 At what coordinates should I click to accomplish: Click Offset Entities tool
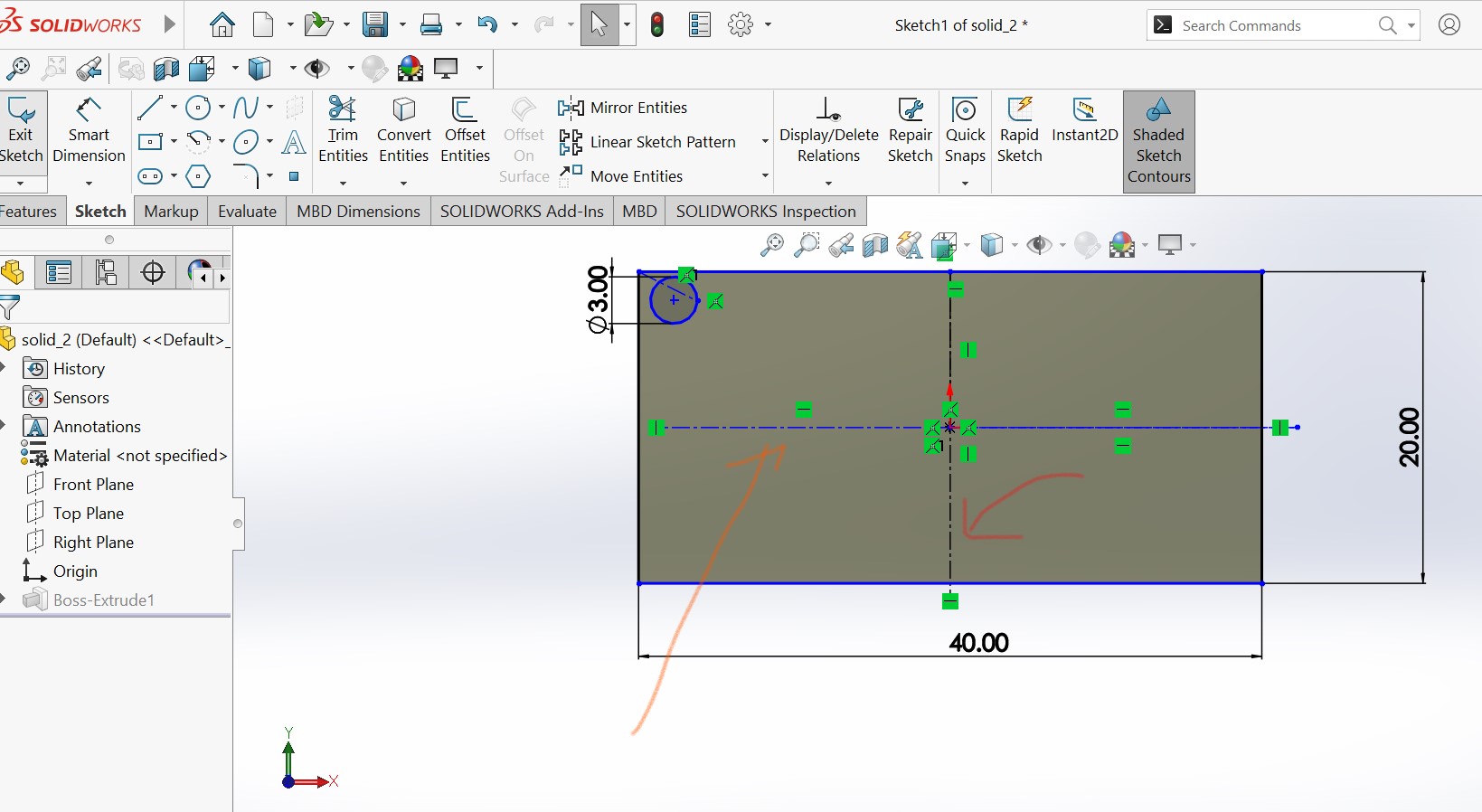click(465, 130)
